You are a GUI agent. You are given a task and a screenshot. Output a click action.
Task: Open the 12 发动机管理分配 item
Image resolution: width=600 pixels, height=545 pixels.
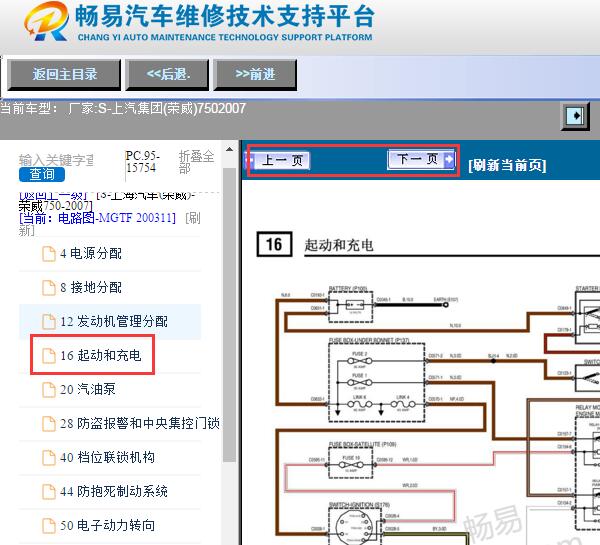[114, 321]
